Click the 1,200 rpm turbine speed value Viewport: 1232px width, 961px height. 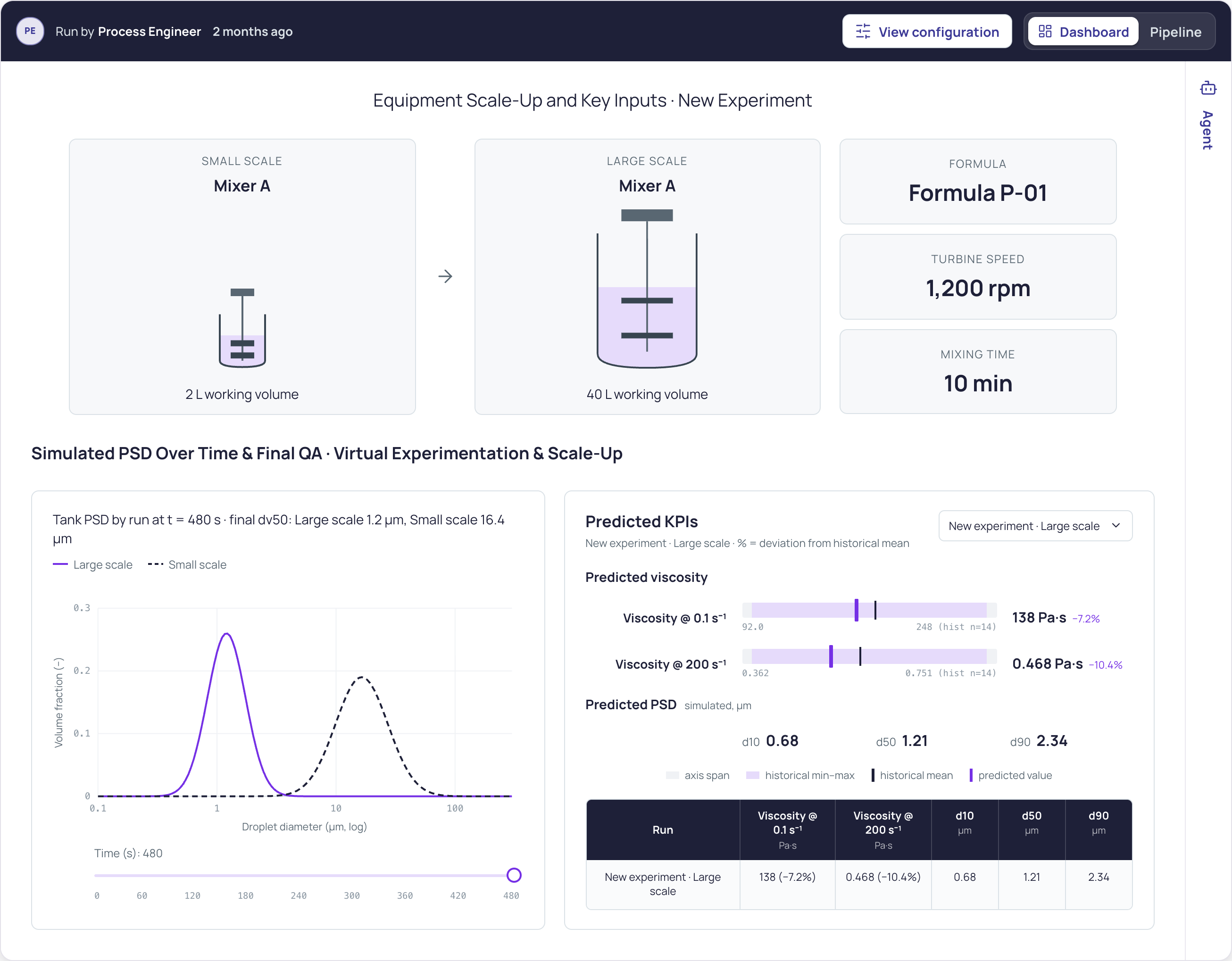pyautogui.click(x=978, y=288)
